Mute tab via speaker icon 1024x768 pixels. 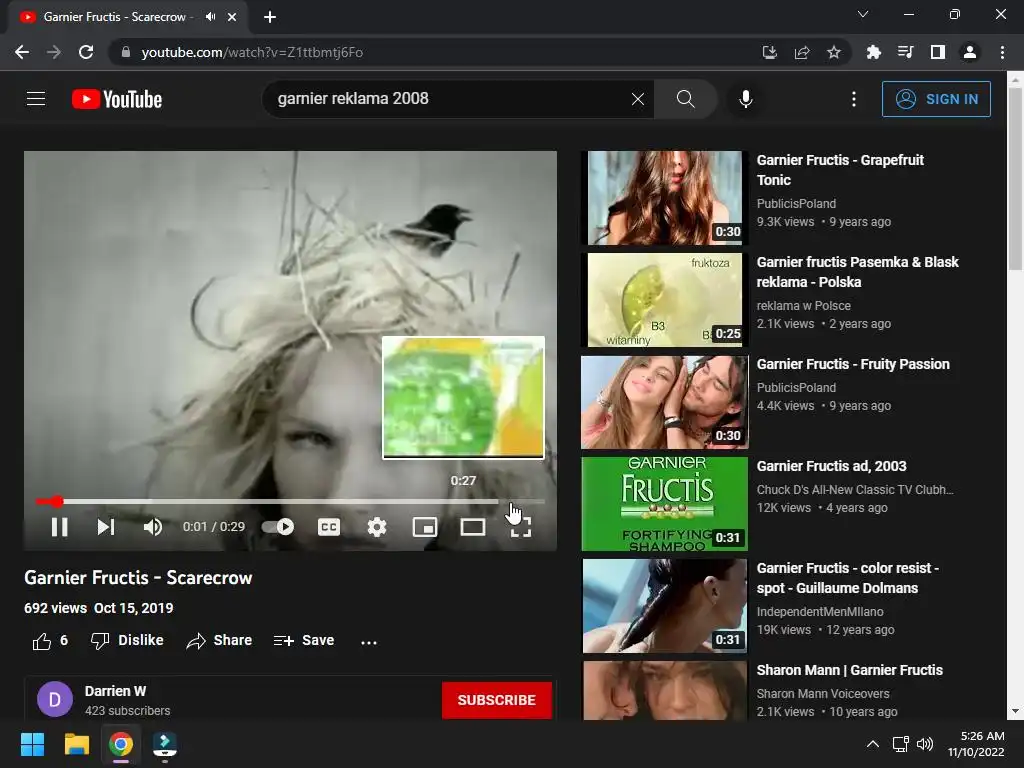pos(210,17)
